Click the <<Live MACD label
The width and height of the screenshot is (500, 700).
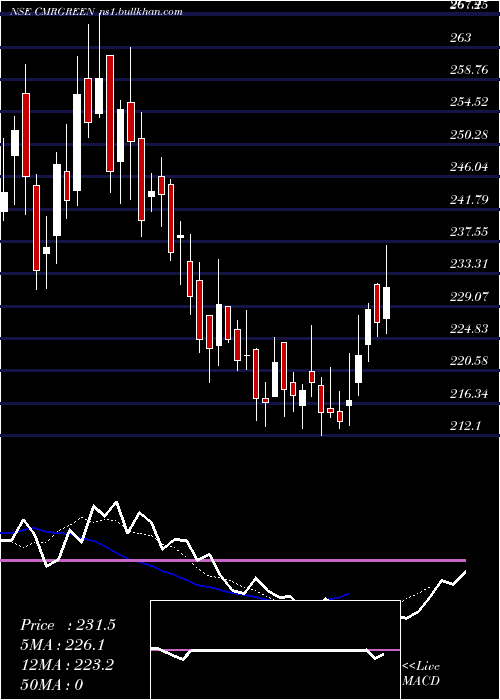click(x=421, y=673)
